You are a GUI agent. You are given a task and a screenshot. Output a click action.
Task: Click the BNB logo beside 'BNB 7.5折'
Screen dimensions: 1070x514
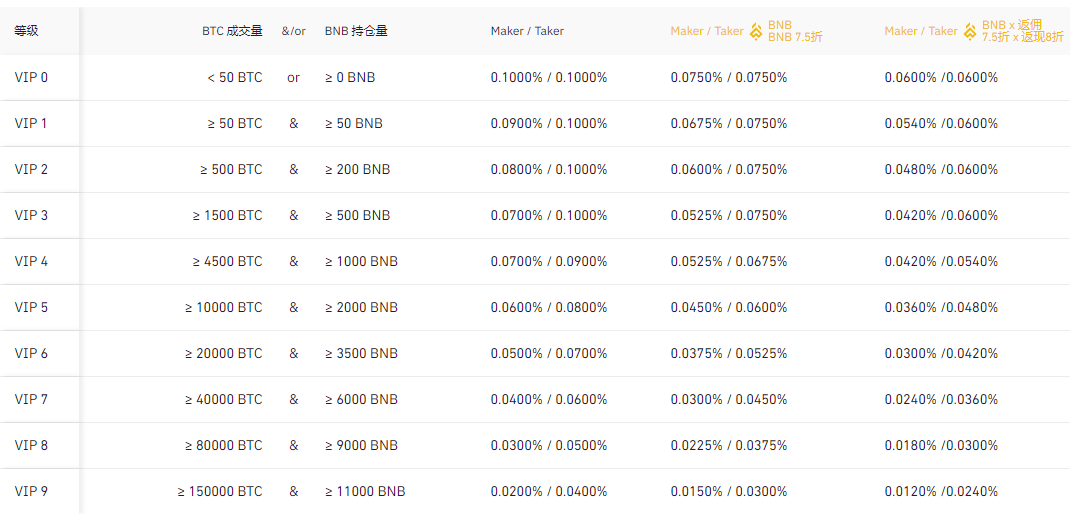[756, 31]
